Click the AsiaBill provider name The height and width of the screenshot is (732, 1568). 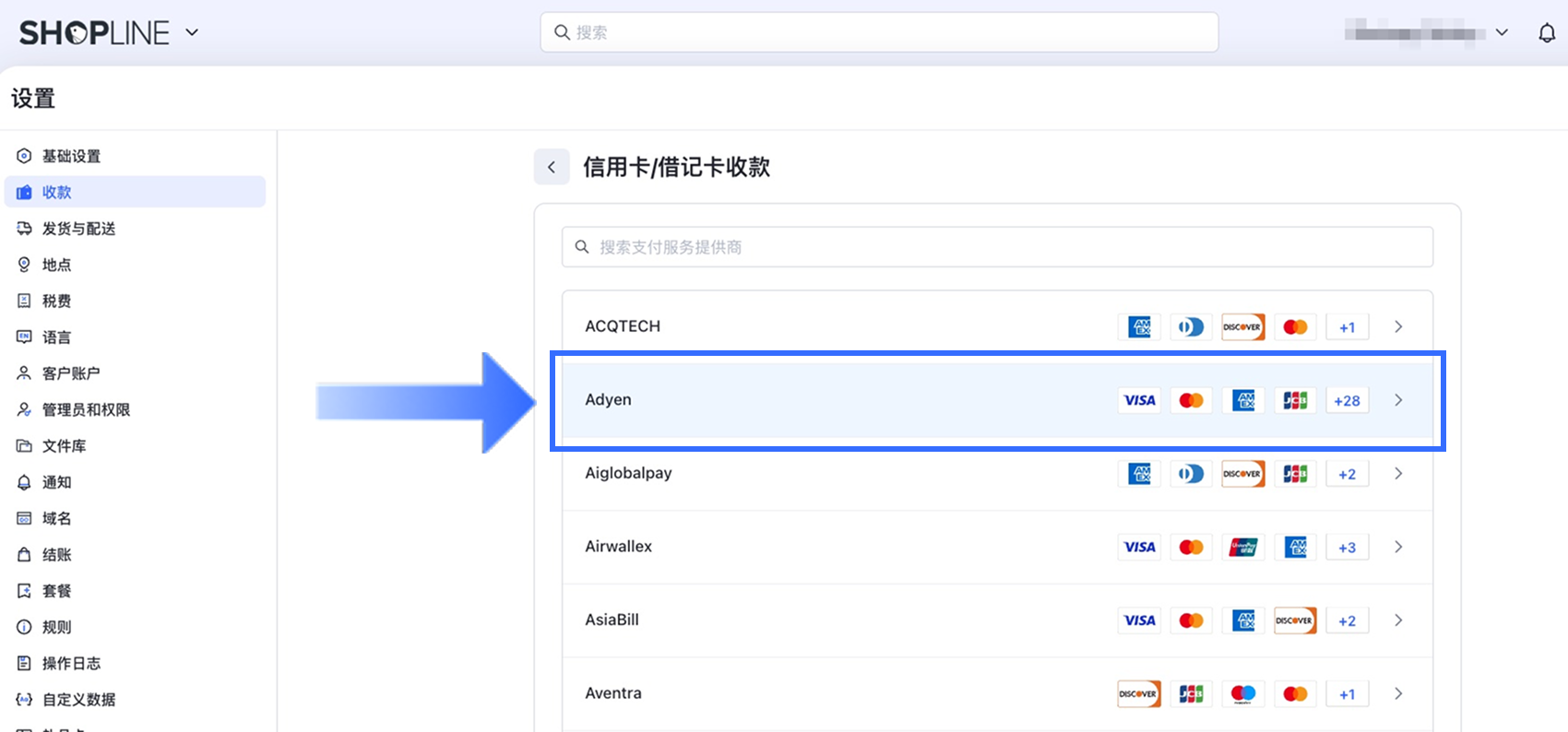pyautogui.click(x=612, y=620)
